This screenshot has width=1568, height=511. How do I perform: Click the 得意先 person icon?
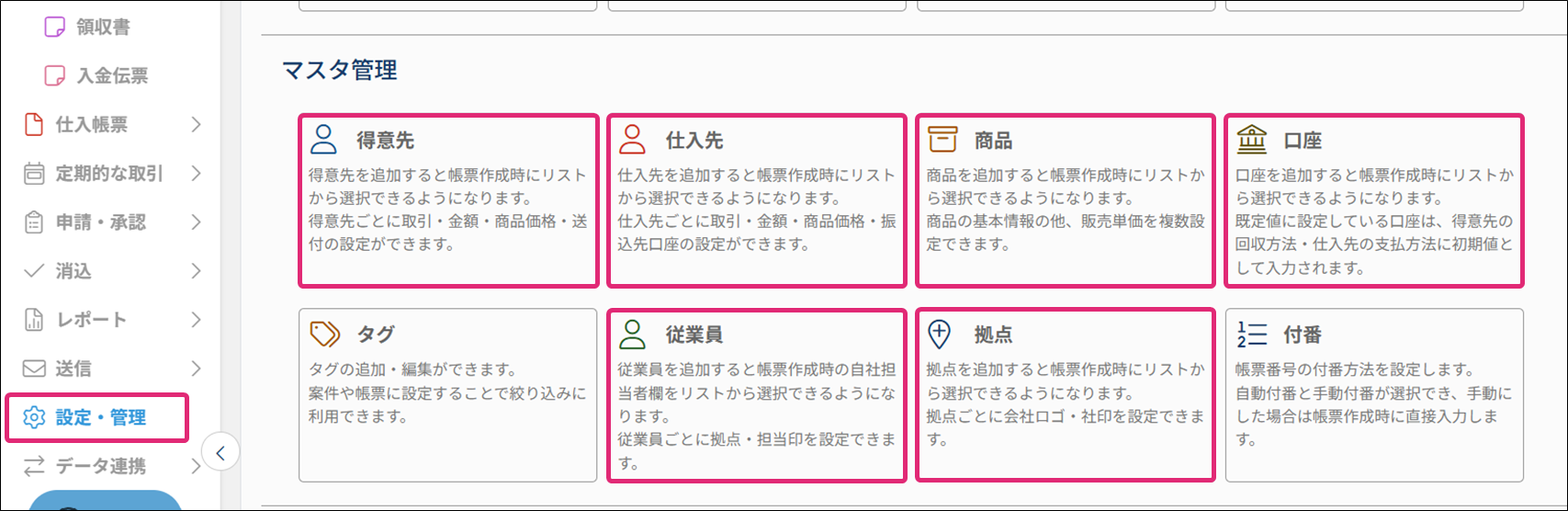point(323,140)
